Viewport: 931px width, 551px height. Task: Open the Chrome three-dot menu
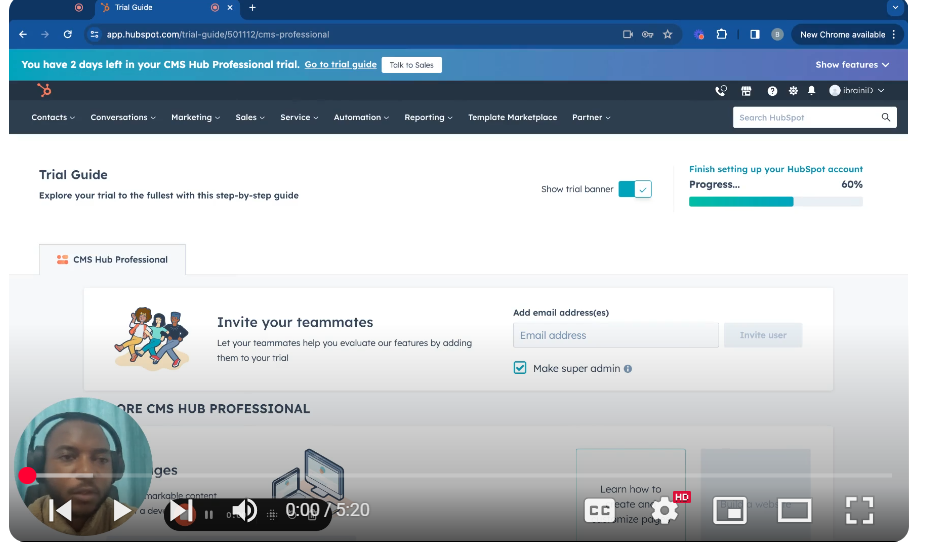pyautogui.click(x=894, y=34)
